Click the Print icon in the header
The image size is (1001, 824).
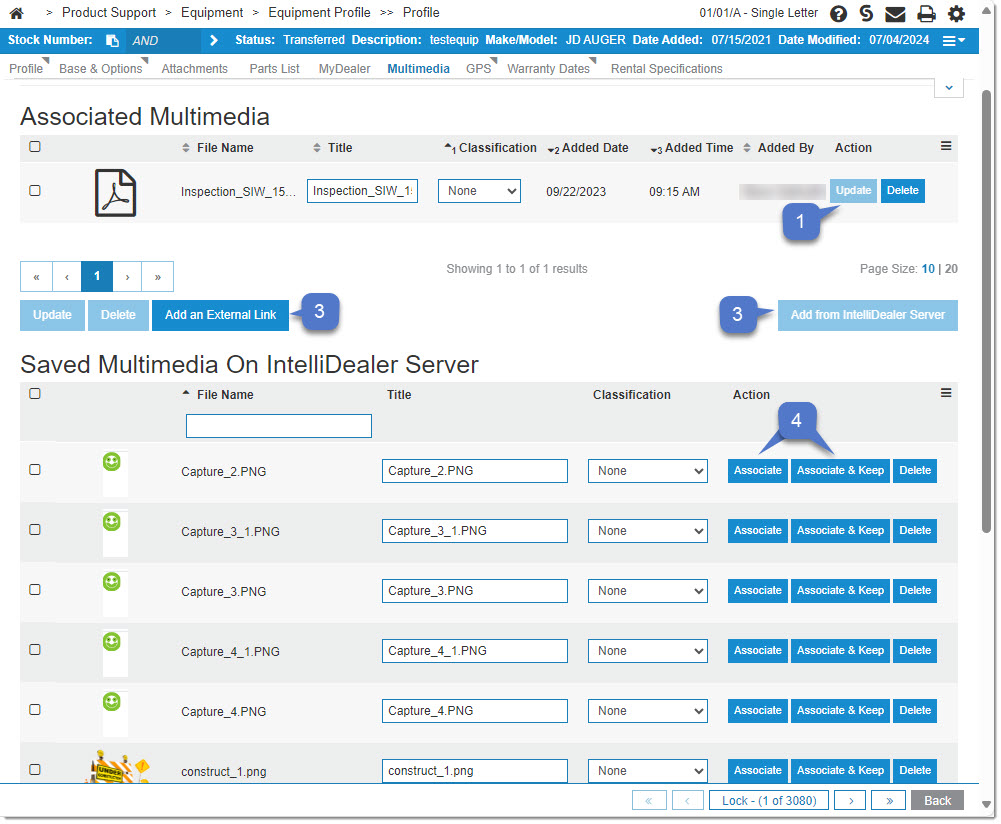[x=926, y=14]
